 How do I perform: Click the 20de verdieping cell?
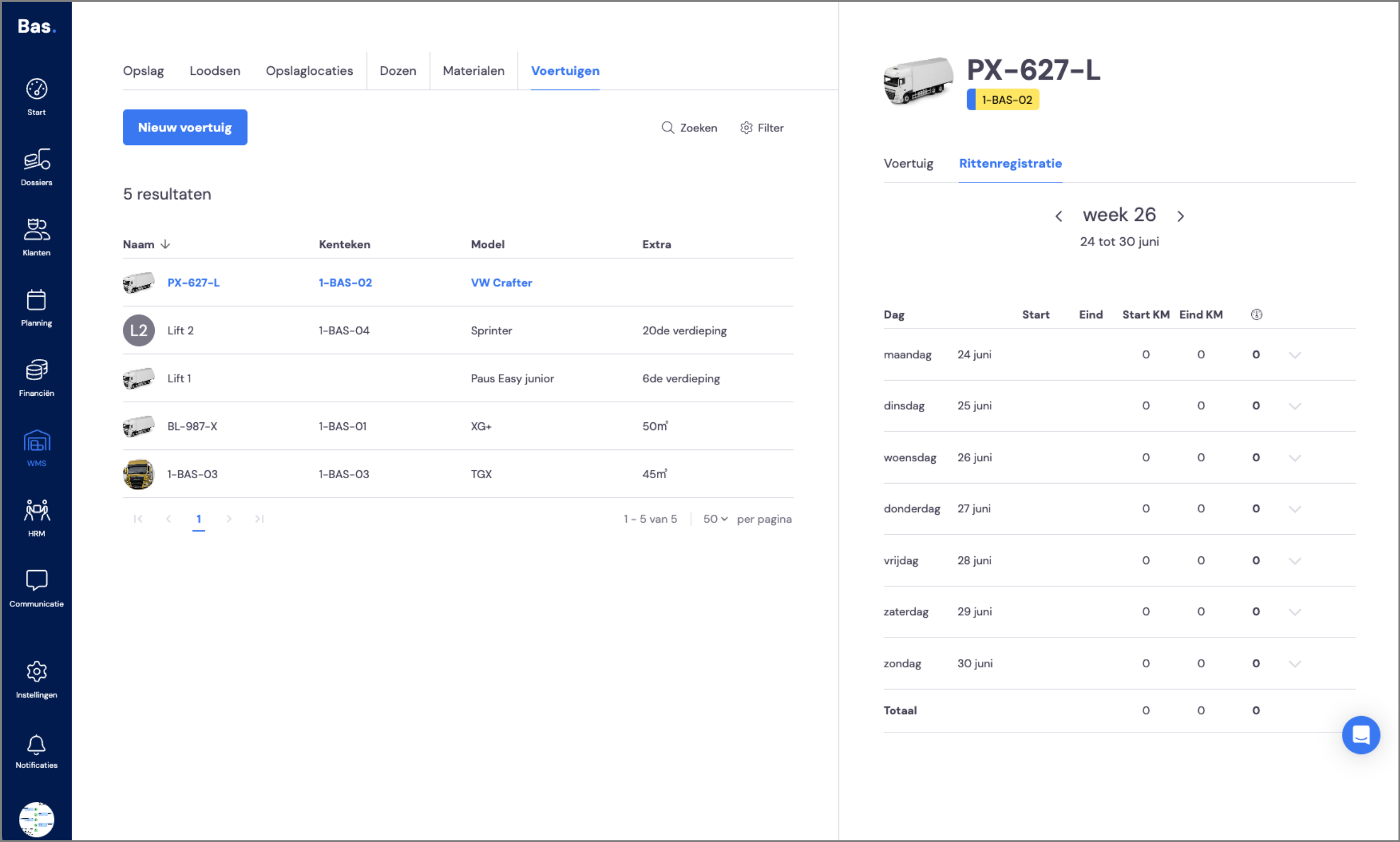coord(684,330)
